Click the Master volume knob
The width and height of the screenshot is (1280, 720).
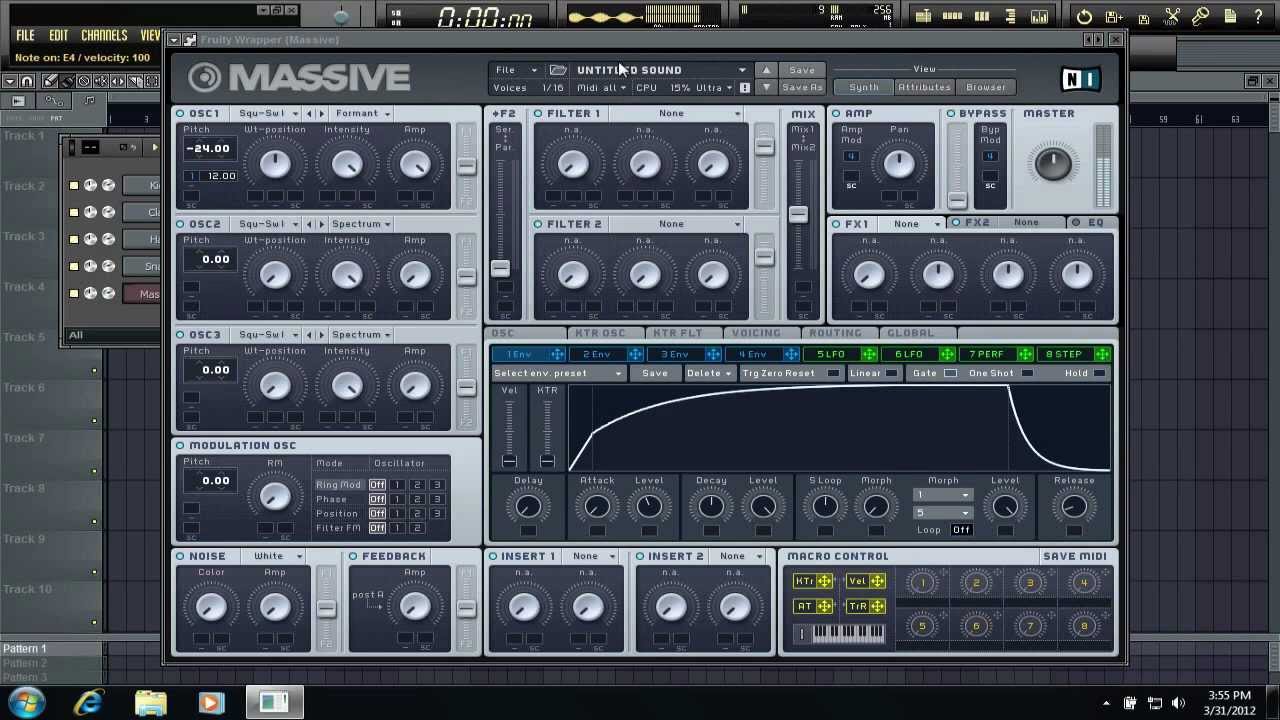click(1052, 164)
